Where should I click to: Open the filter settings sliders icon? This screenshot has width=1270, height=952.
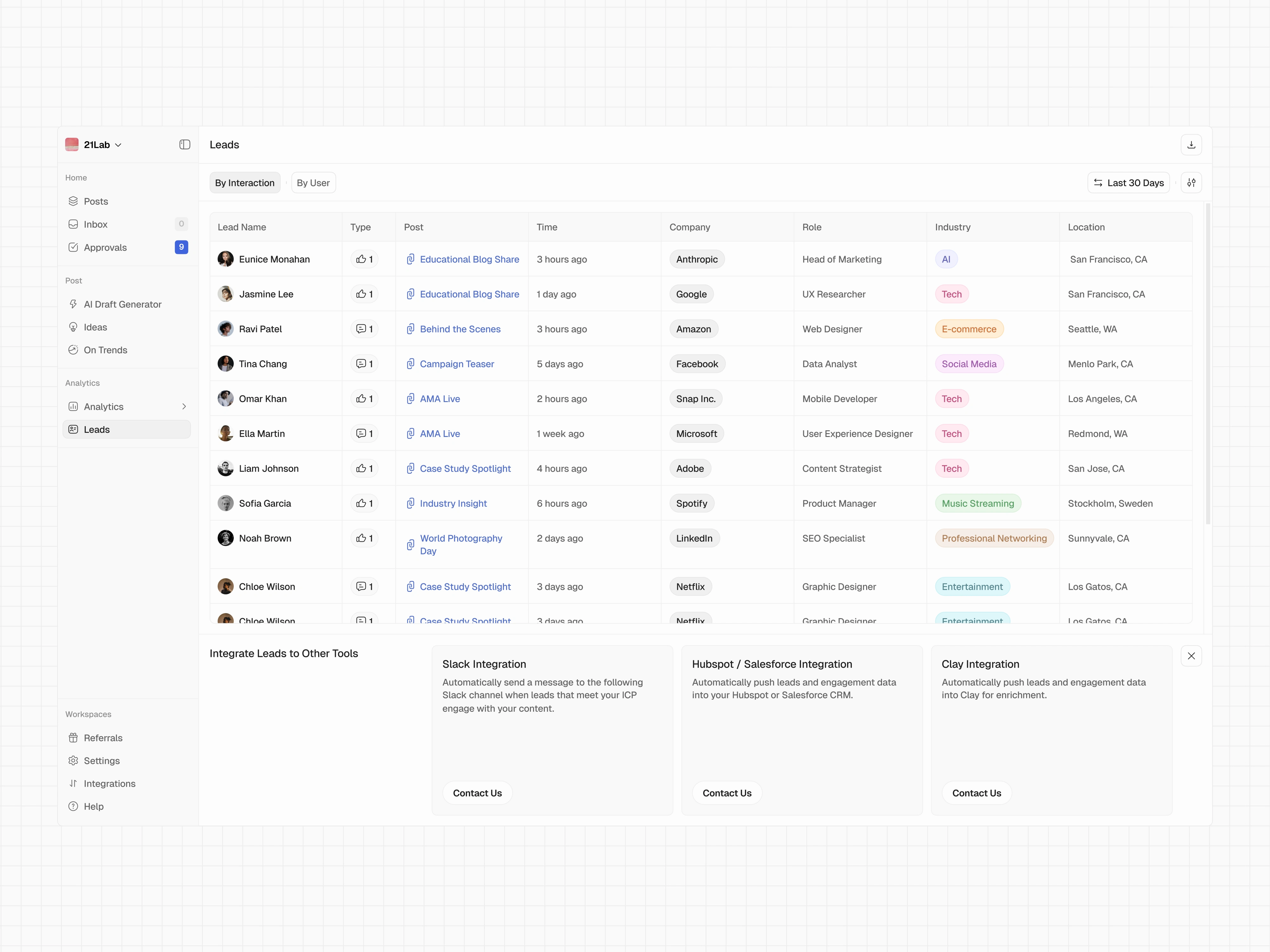pos(1191,182)
